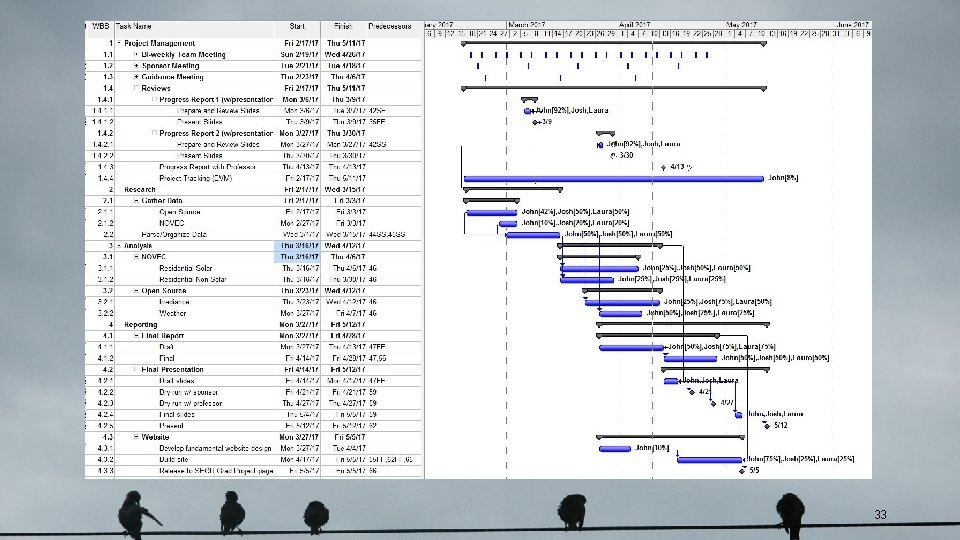
Task: Select the Residential Solar Gantt bar
Action: pyautogui.click(x=599, y=268)
